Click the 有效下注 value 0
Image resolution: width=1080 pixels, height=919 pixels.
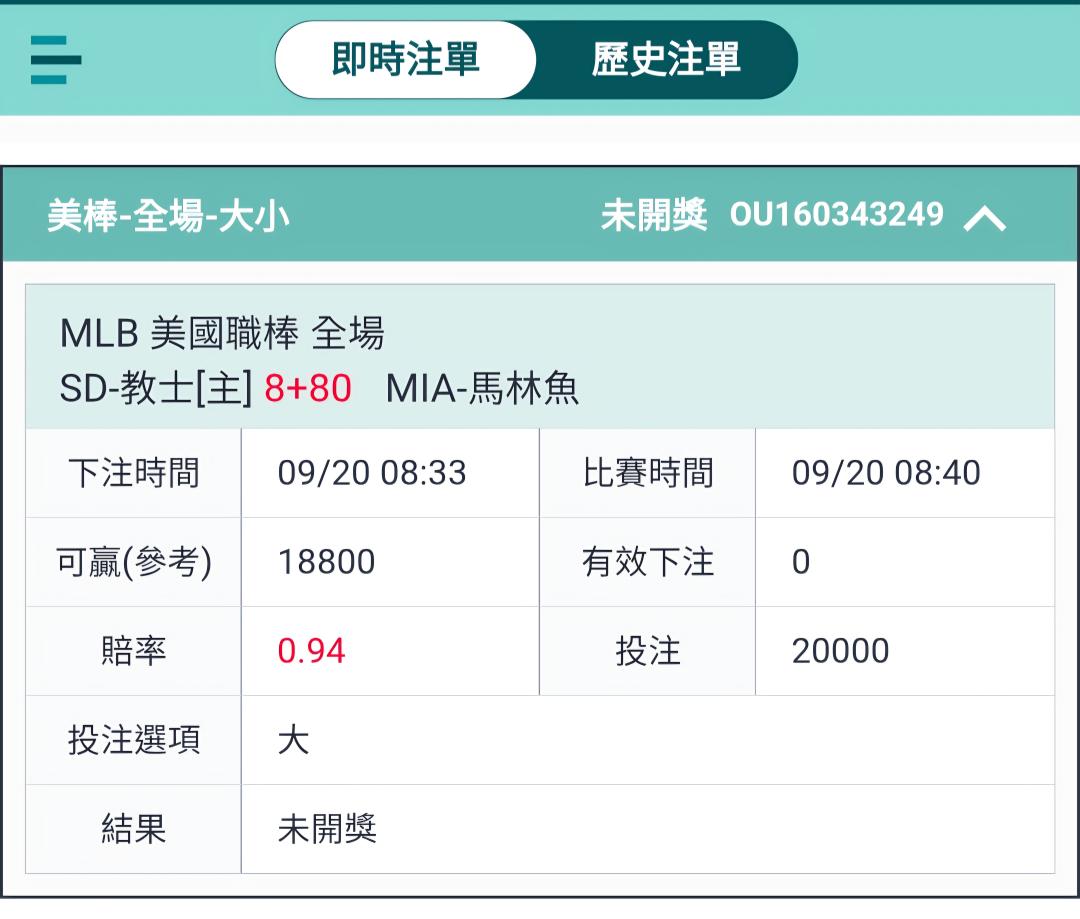pos(801,562)
